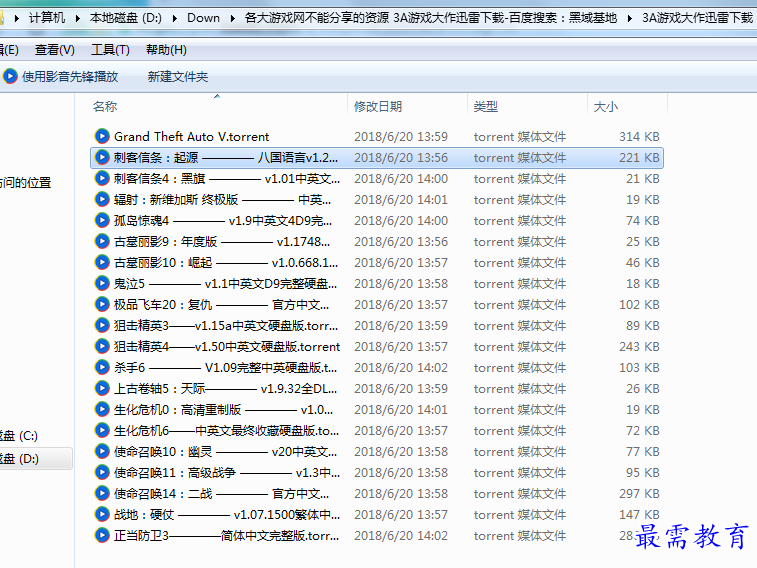
Task: Sort files by the 类型 column header
Action: [x=527, y=106]
